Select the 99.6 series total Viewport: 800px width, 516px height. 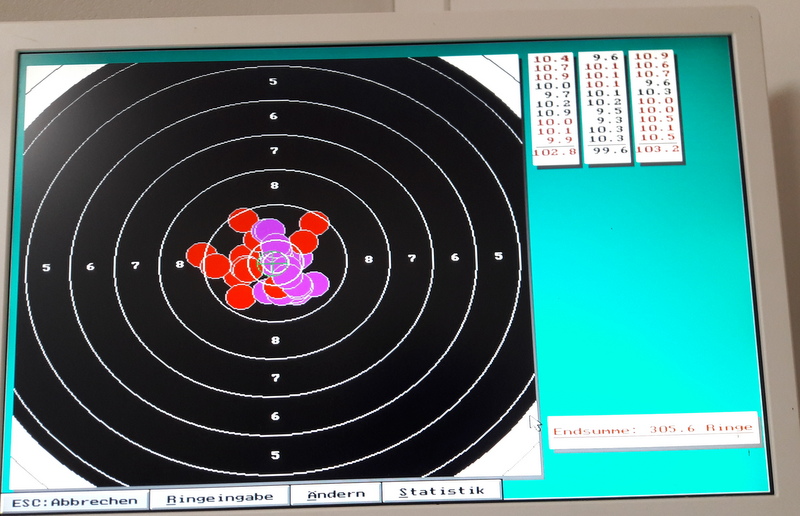[606, 151]
